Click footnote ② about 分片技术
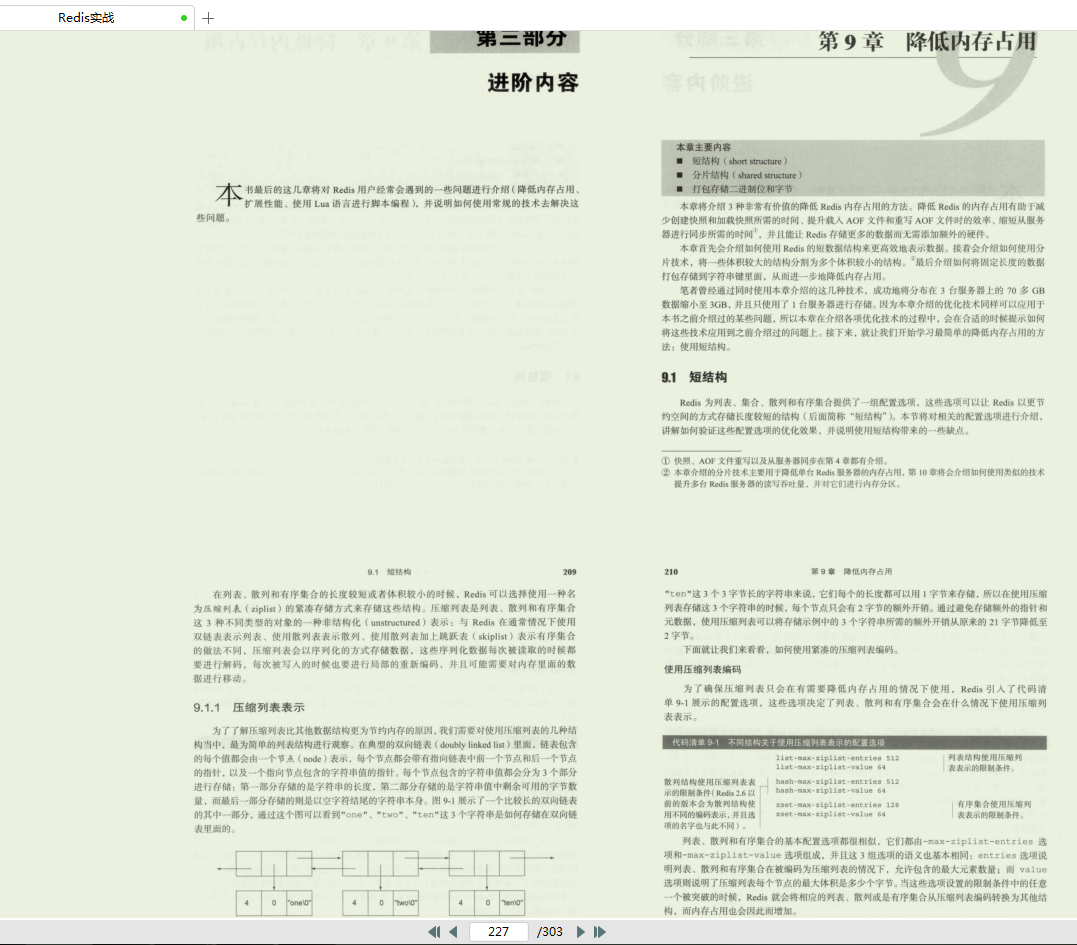The height and width of the screenshot is (945, 1077). point(853,478)
